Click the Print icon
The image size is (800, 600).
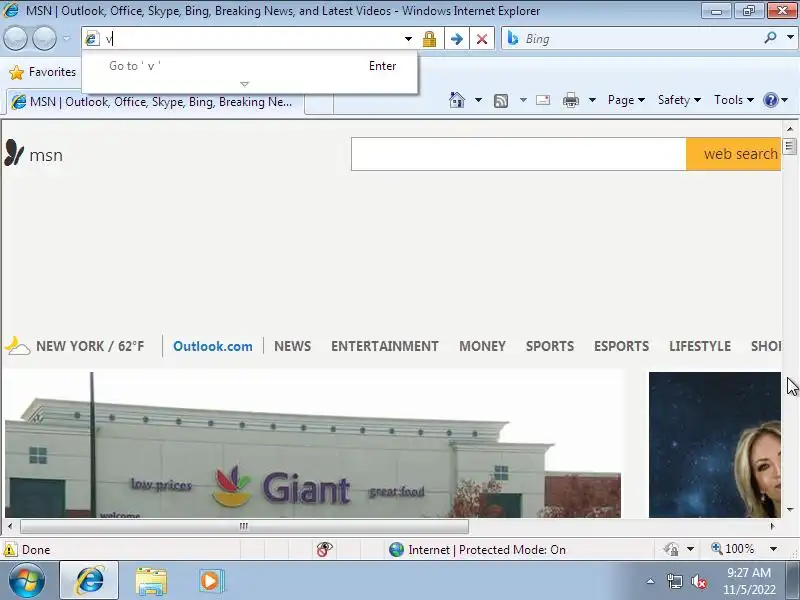pyautogui.click(x=570, y=100)
